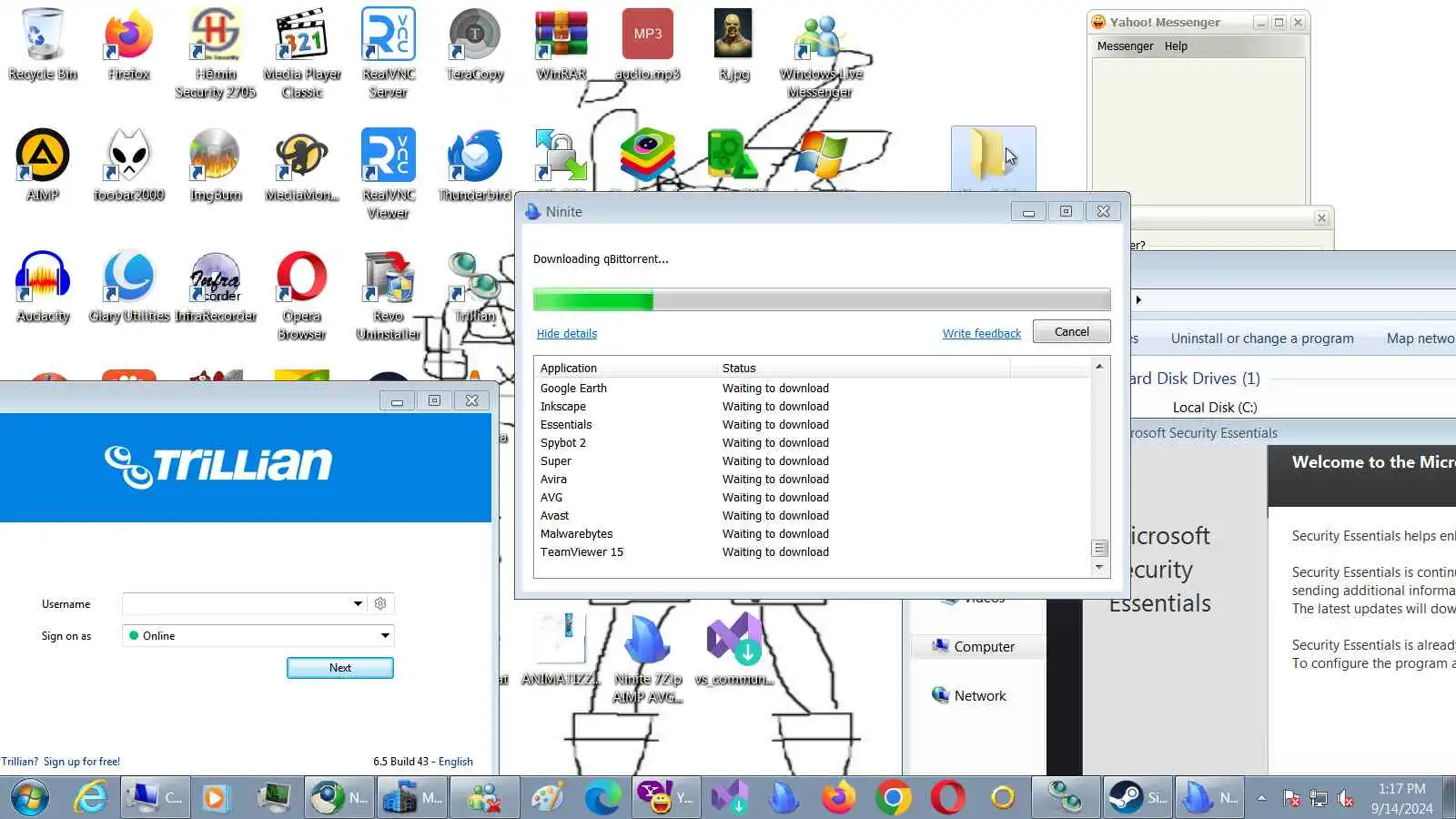Click Hide details in Ninite
Viewport: 1456px width, 819px height.
point(567,334)
